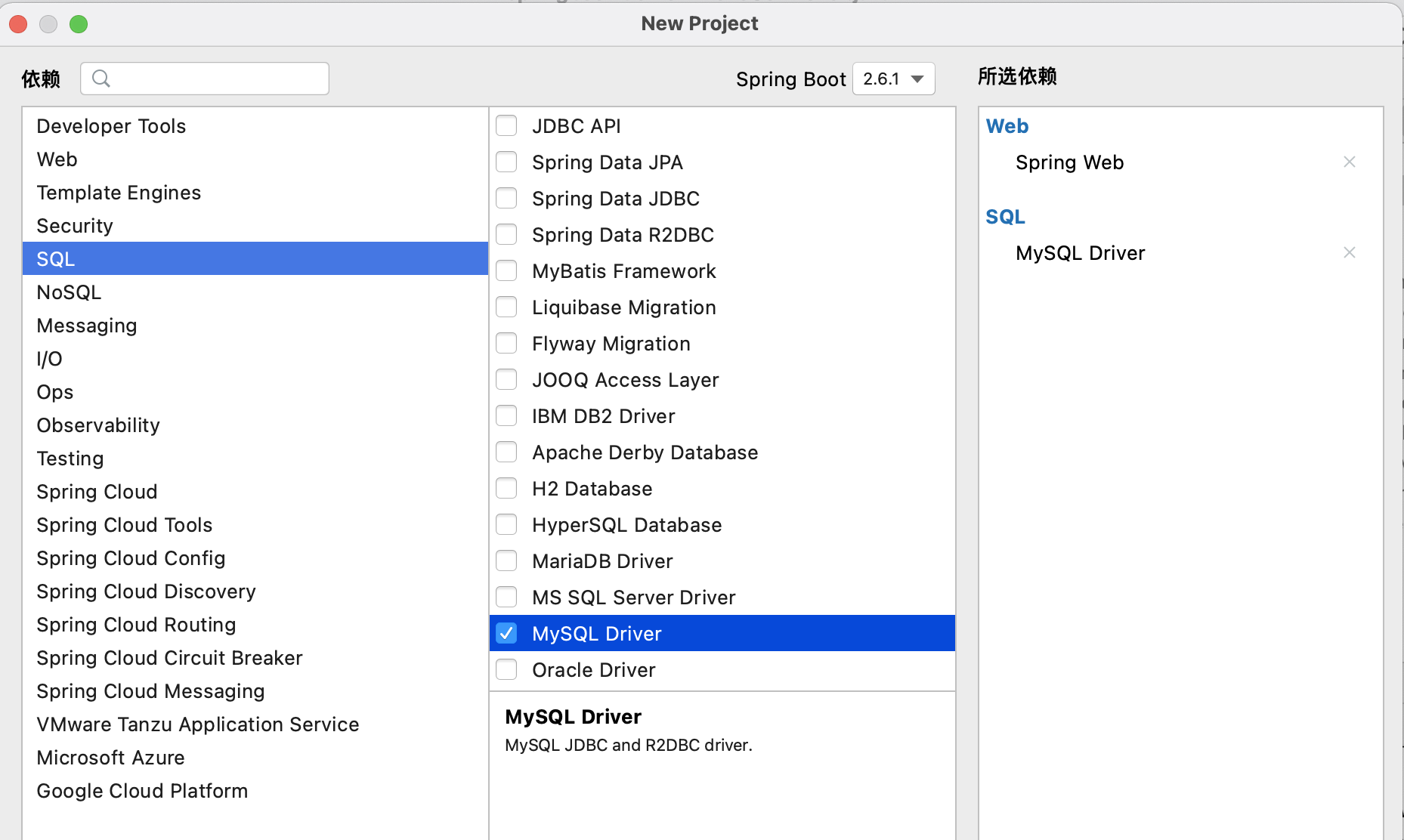The image size is (1404, 840).
Task: Enable Spring Data R2DBC
Action: 506,234
